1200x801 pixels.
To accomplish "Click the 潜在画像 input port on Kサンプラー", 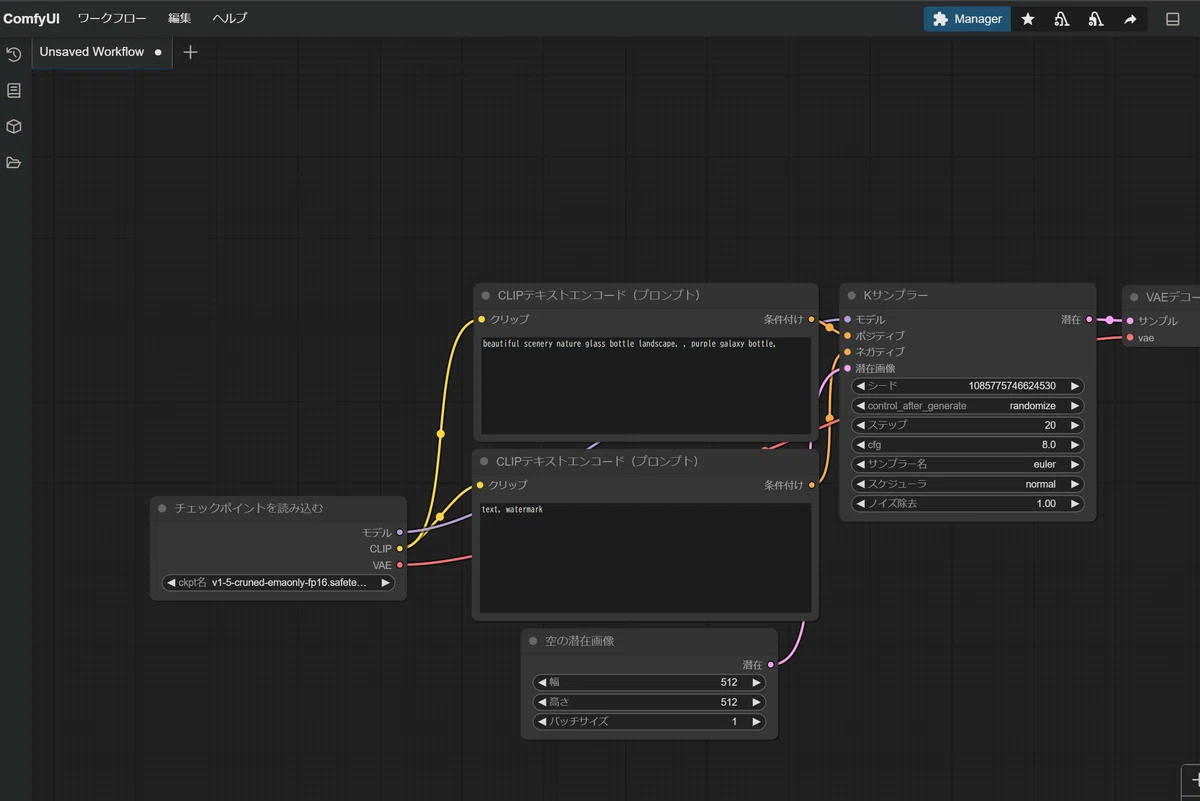I will (847, 368).
